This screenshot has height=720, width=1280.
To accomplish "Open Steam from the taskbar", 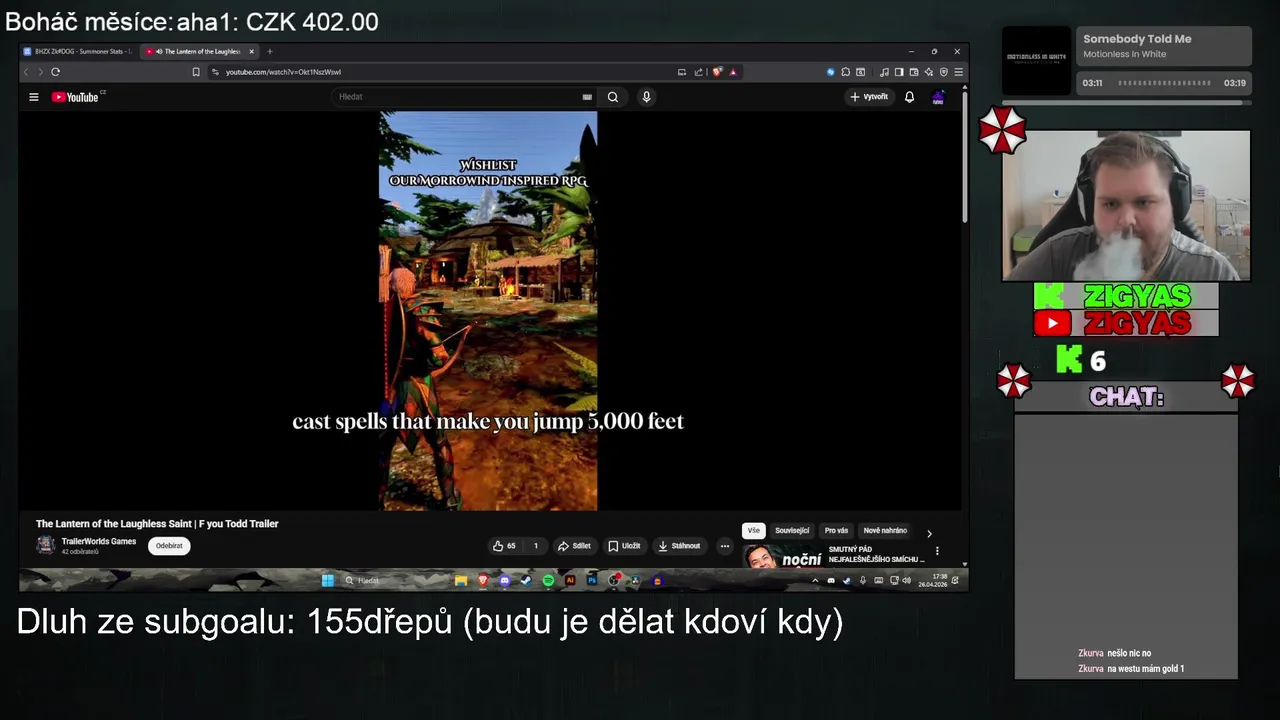I will (x=526, y=580).
